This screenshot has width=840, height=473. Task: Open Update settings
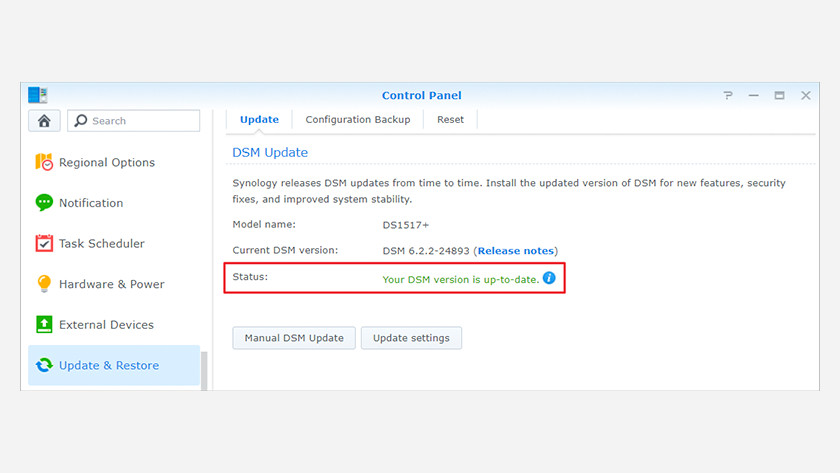pyautogui.click(x=411, y=338)
